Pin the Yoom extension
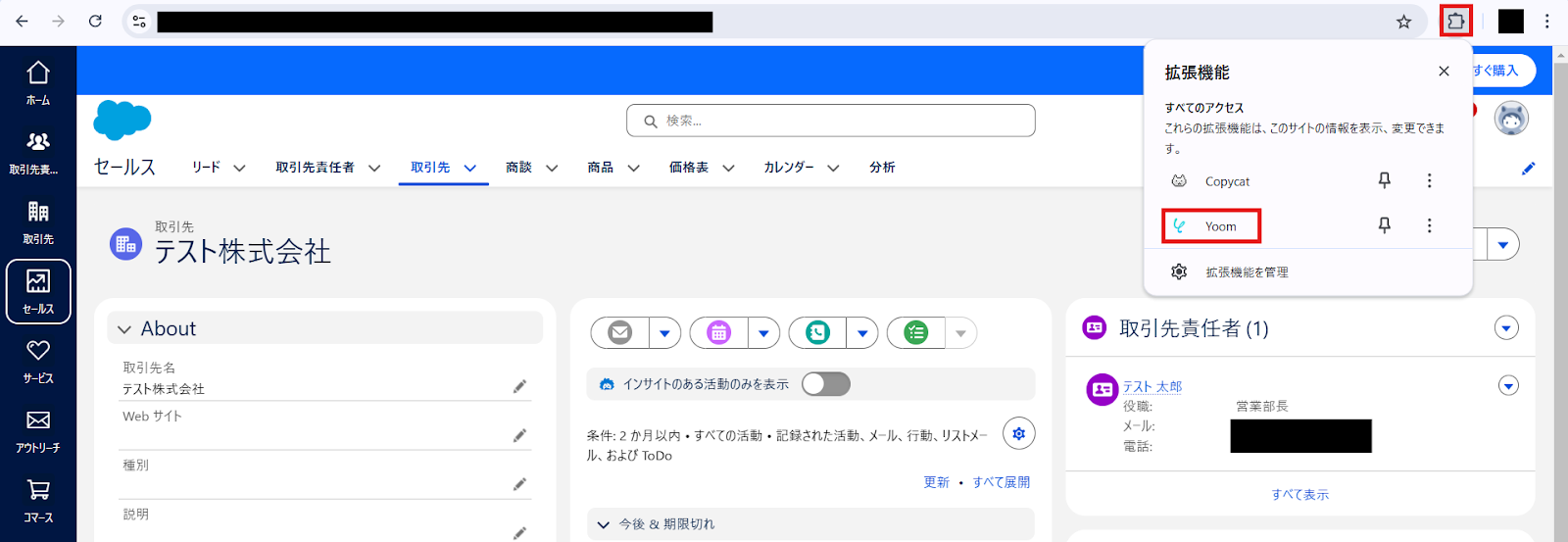Viewport: 1568px width, 542px height. (x=1384, y=225)
